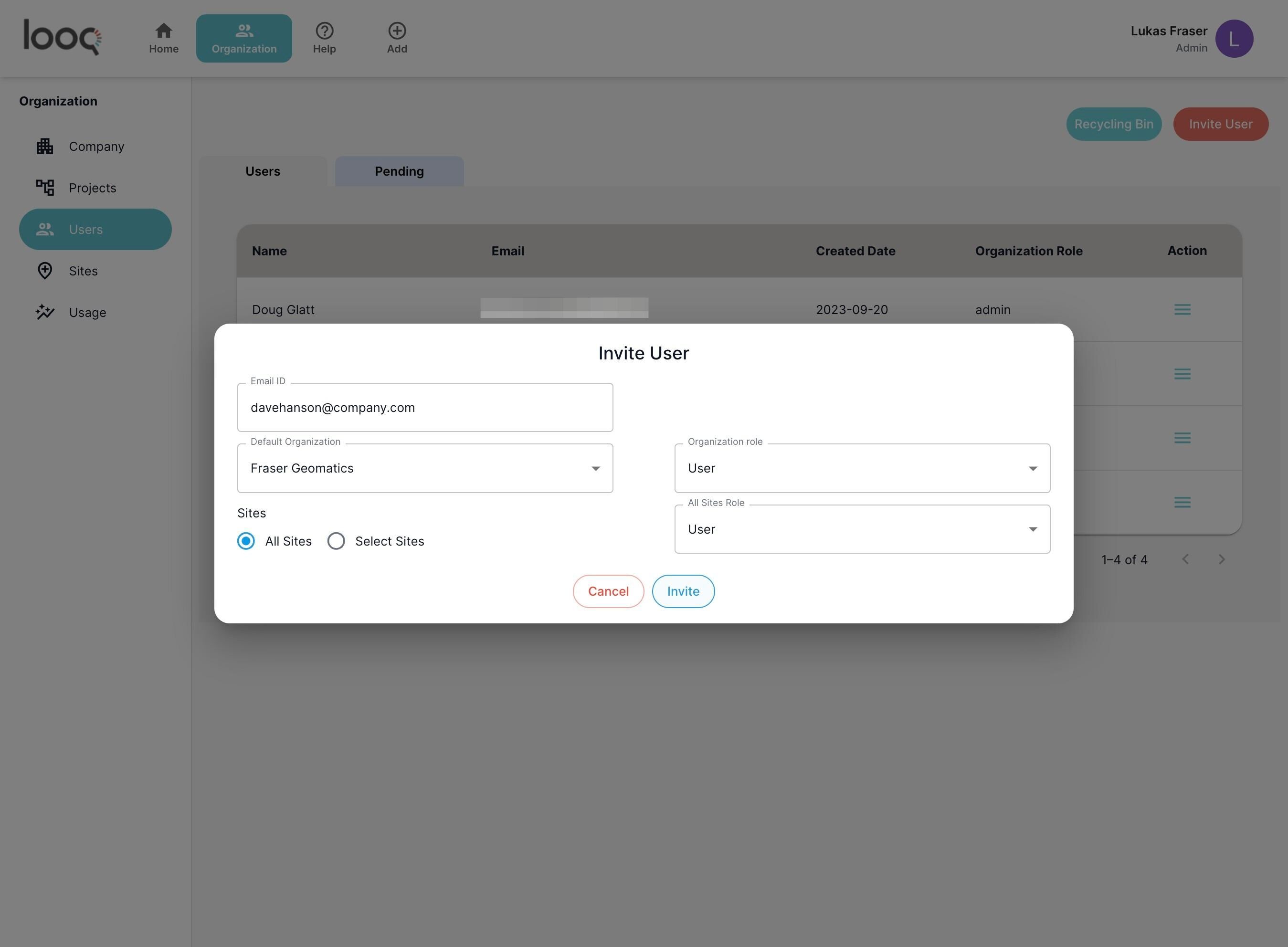
Task: Open the Organization role dropdown
Action: pos(862,468)
